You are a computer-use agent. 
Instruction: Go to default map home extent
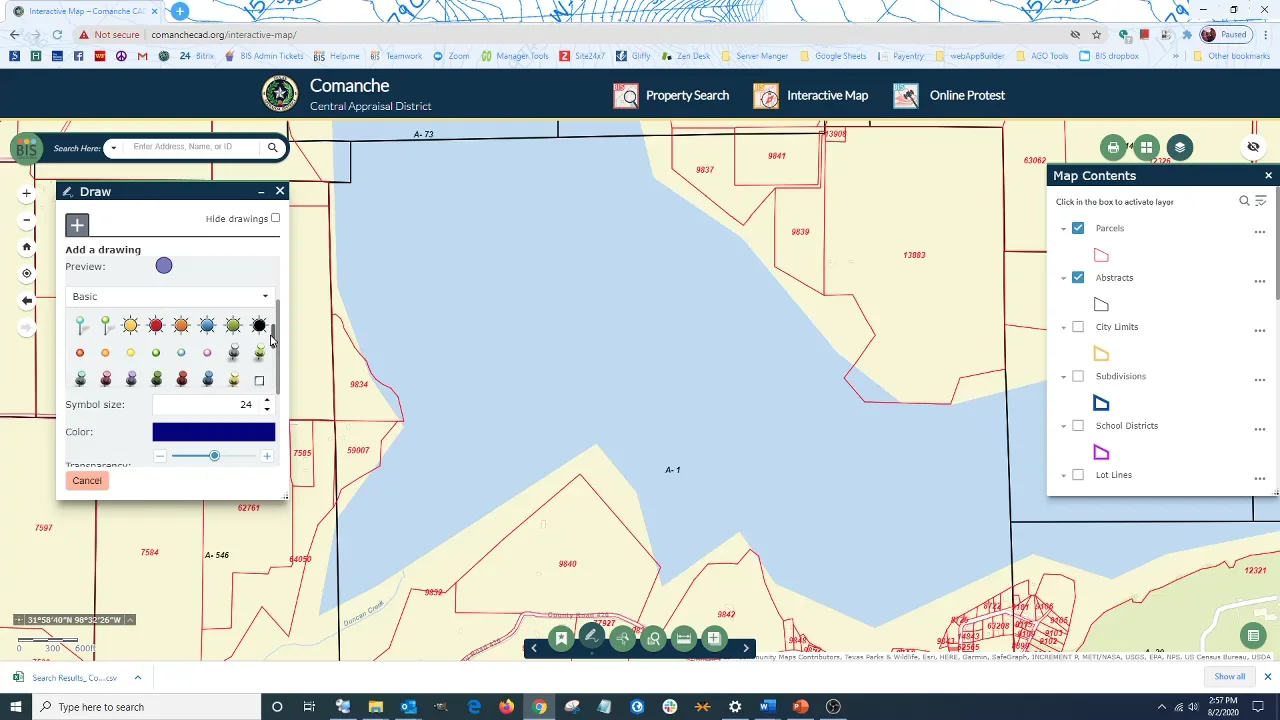(x=27, y=247)
